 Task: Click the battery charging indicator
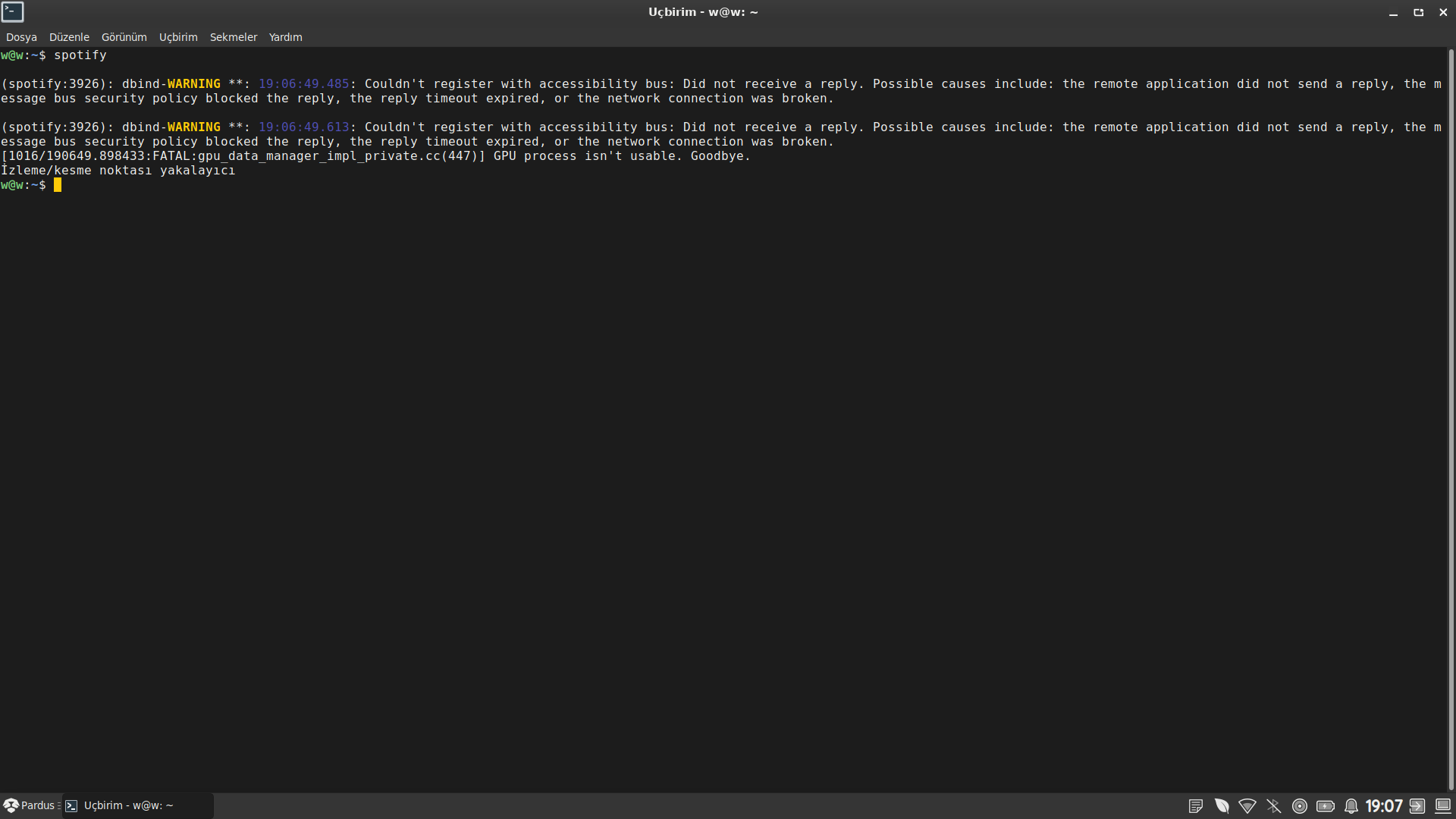[1326, 806]
